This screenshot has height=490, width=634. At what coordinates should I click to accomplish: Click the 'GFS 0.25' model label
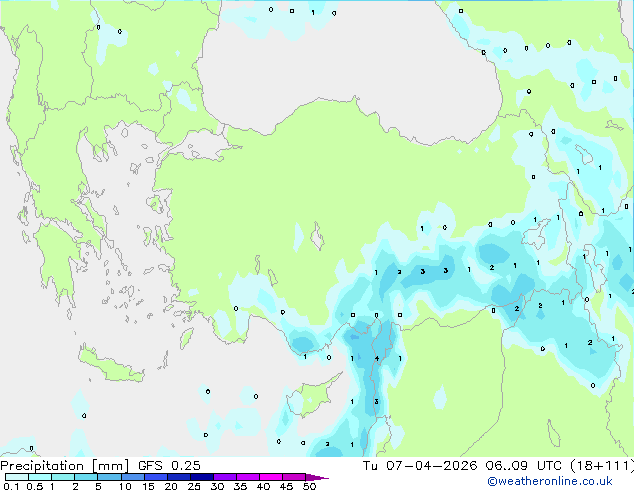169,466
